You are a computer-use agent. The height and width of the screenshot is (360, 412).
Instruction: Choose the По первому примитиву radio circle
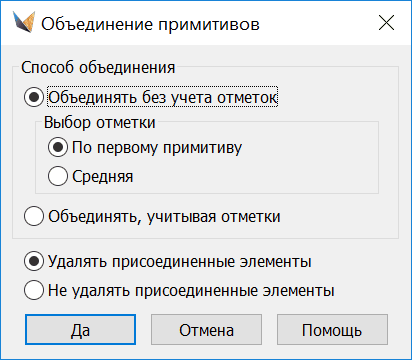(x=58, y=147)
